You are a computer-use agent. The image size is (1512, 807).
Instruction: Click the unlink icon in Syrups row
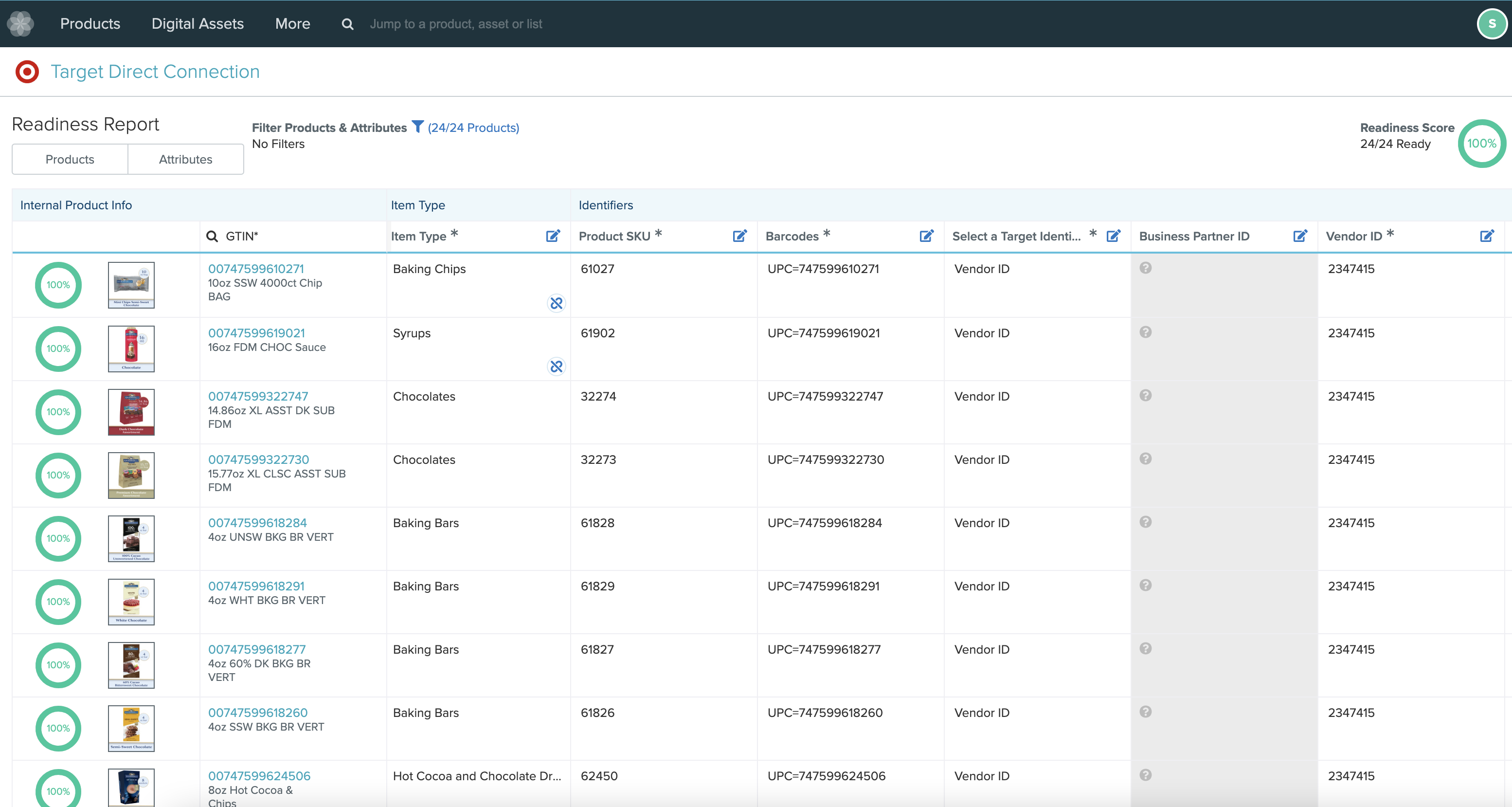coord(556,367)
